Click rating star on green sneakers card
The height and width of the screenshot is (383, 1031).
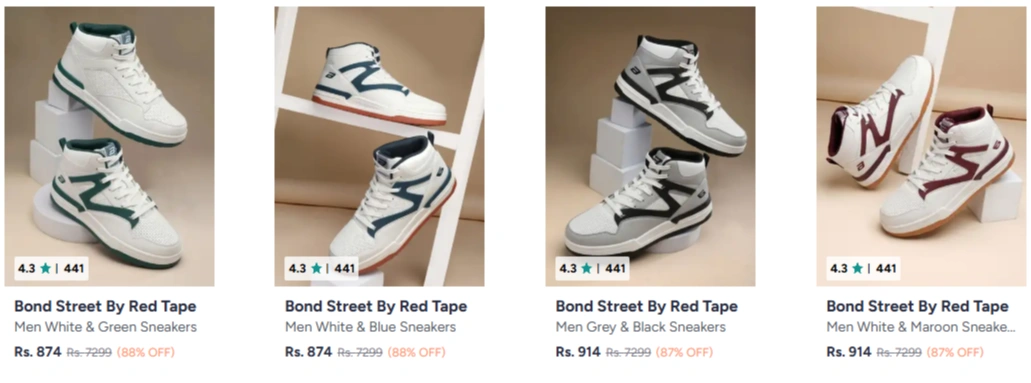click(x=45, y=268)
